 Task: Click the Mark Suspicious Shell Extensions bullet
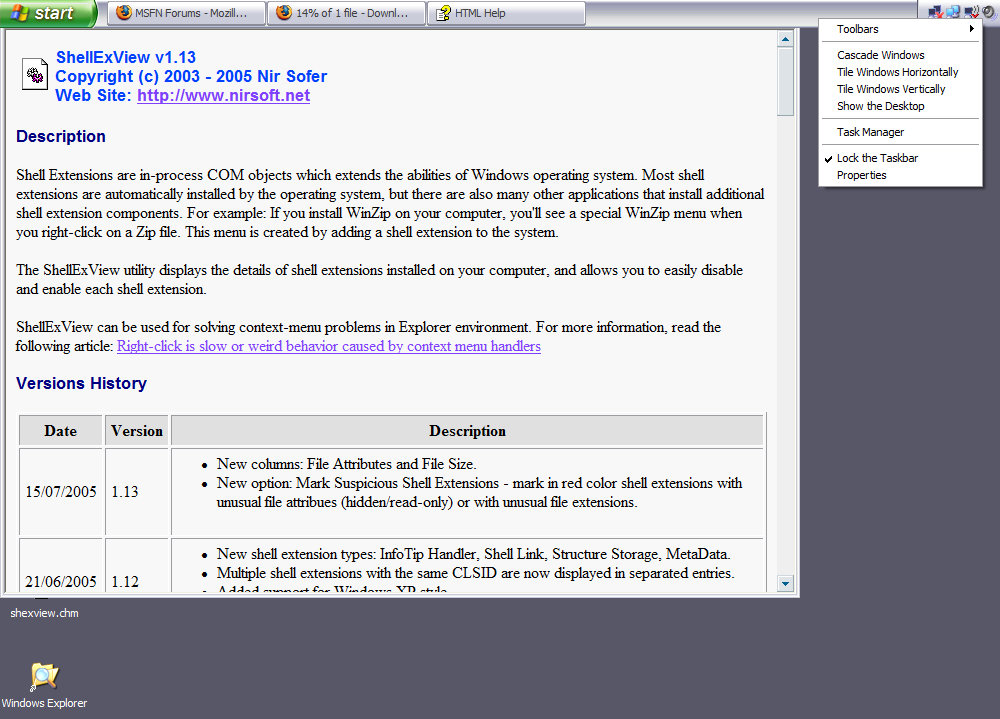coord(480,493)
